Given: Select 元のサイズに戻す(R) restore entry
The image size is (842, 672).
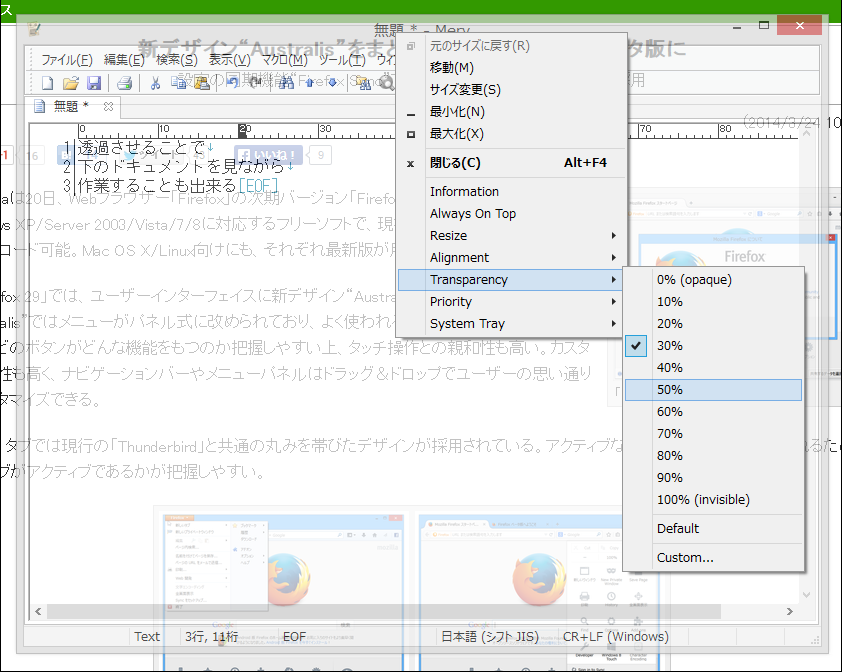Looking at the screenshot, I should click(512, 46).
